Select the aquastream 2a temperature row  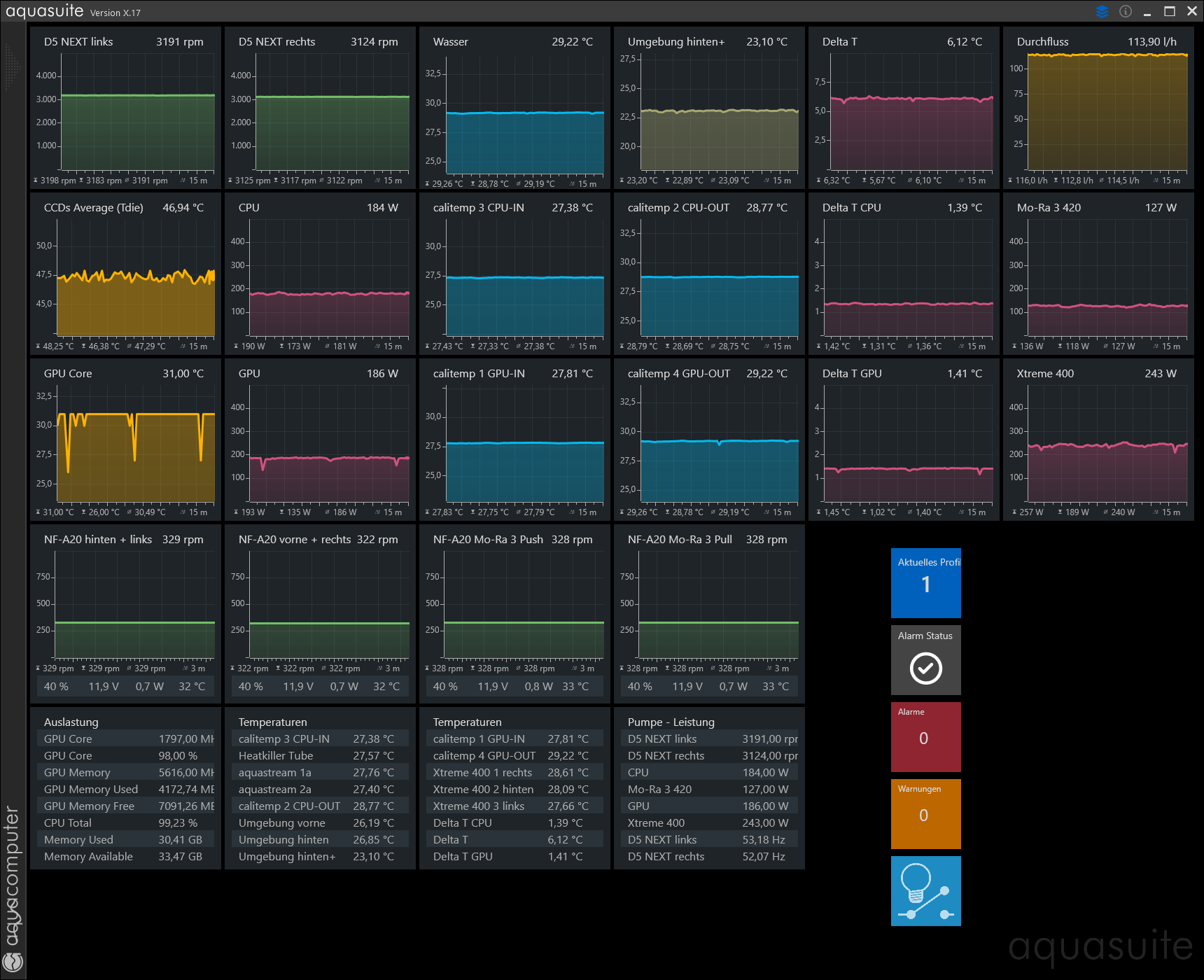click(320, 789)
